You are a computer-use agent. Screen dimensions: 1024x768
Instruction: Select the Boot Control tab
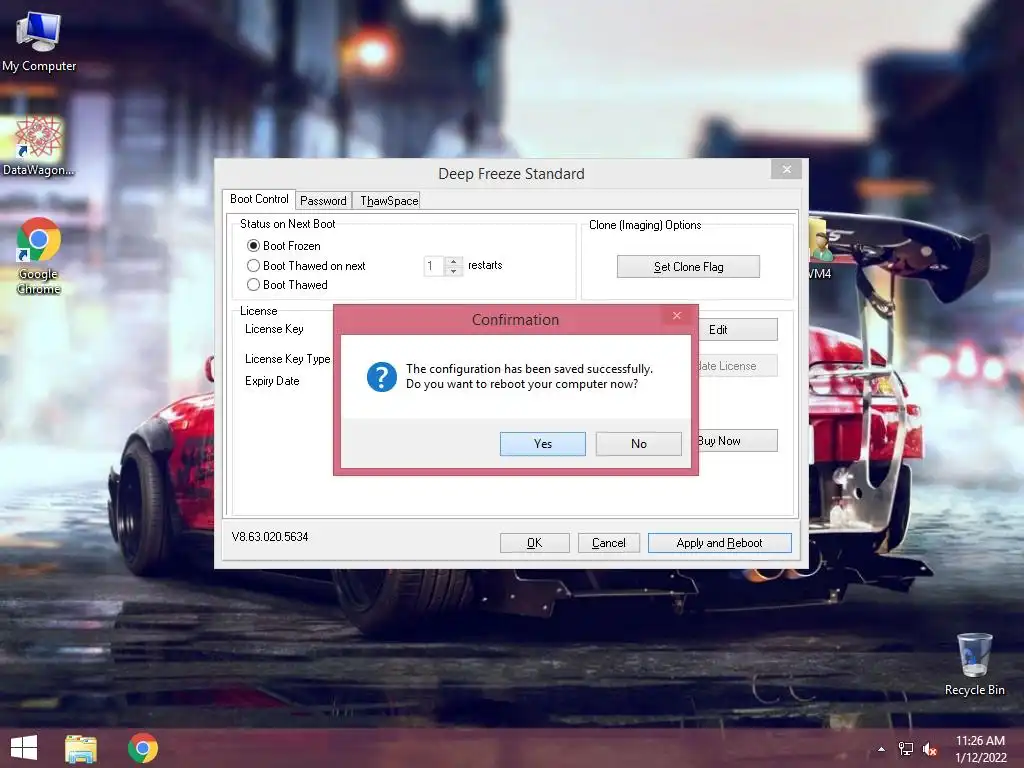(x=259, y=199)
